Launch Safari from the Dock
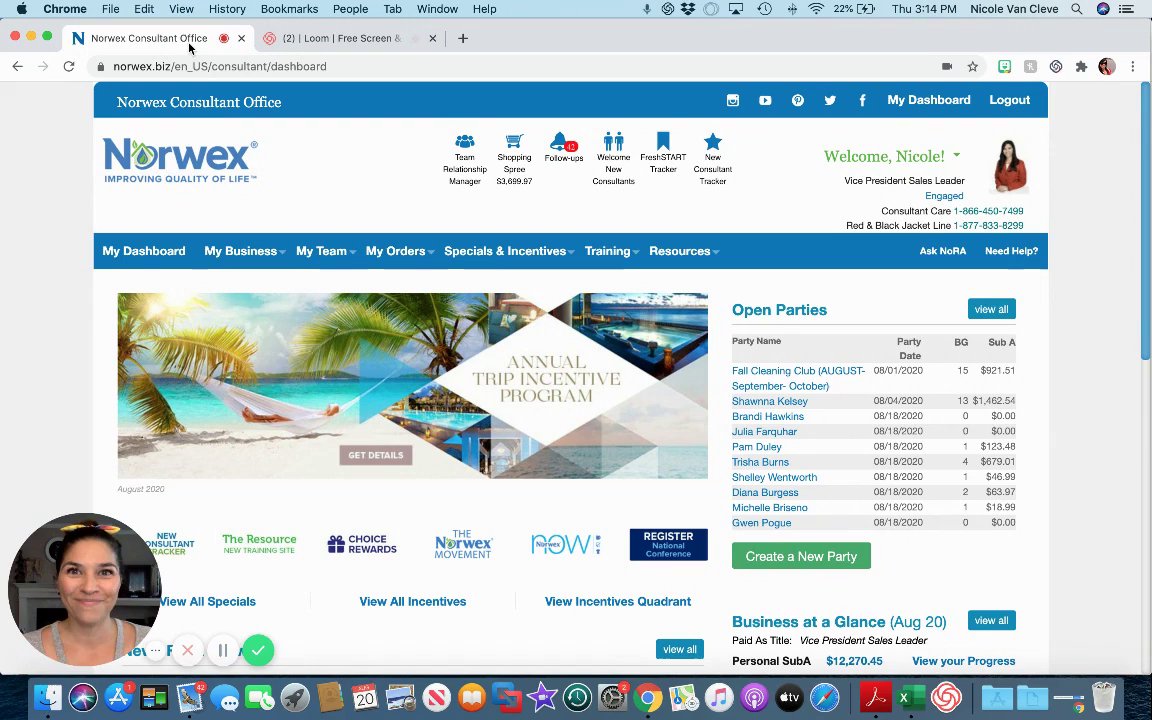The width and height of the screenshot is (1152, 720). pos(824,697)
